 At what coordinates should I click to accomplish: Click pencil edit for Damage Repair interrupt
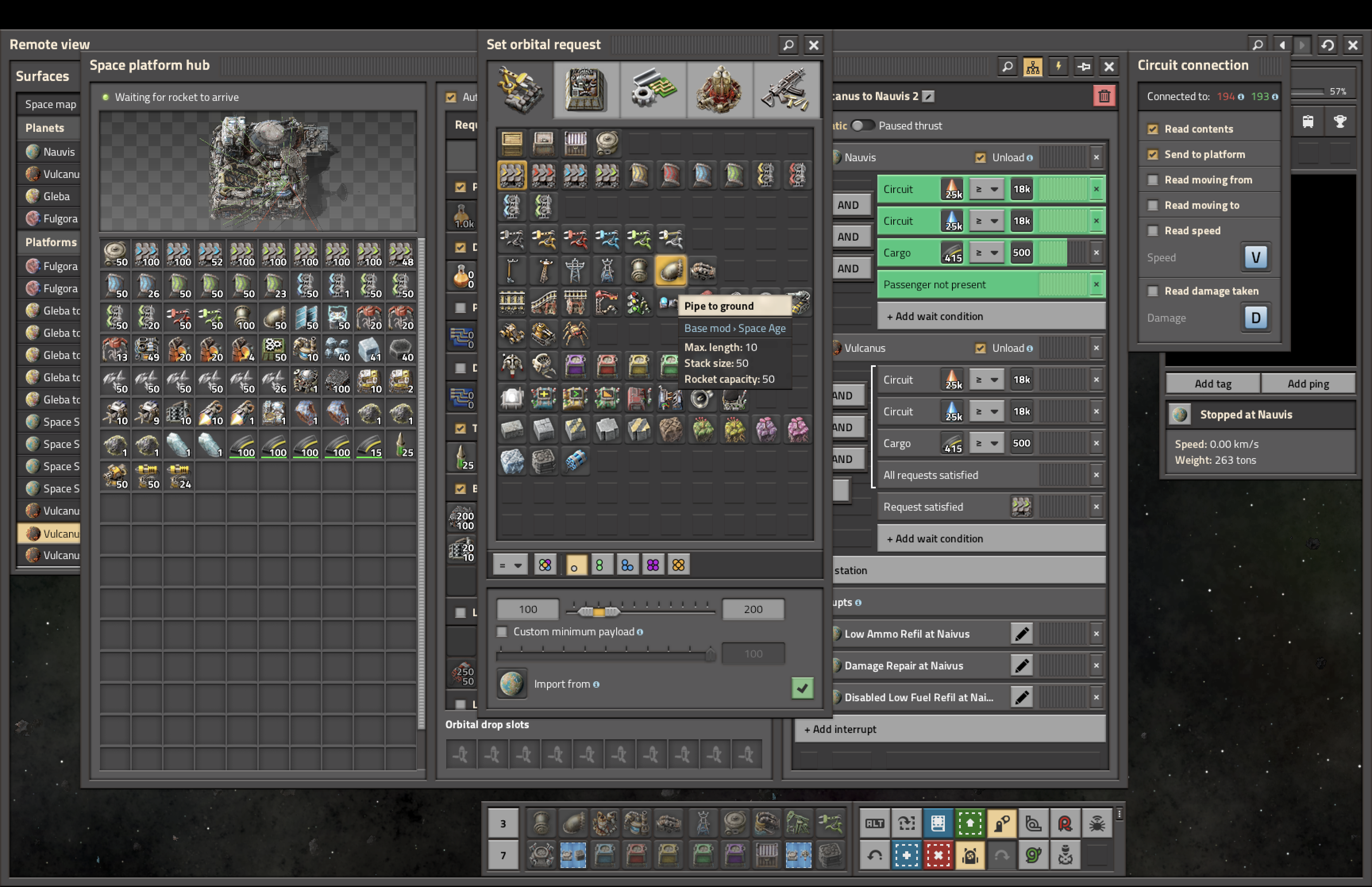tap(1021, 665)
